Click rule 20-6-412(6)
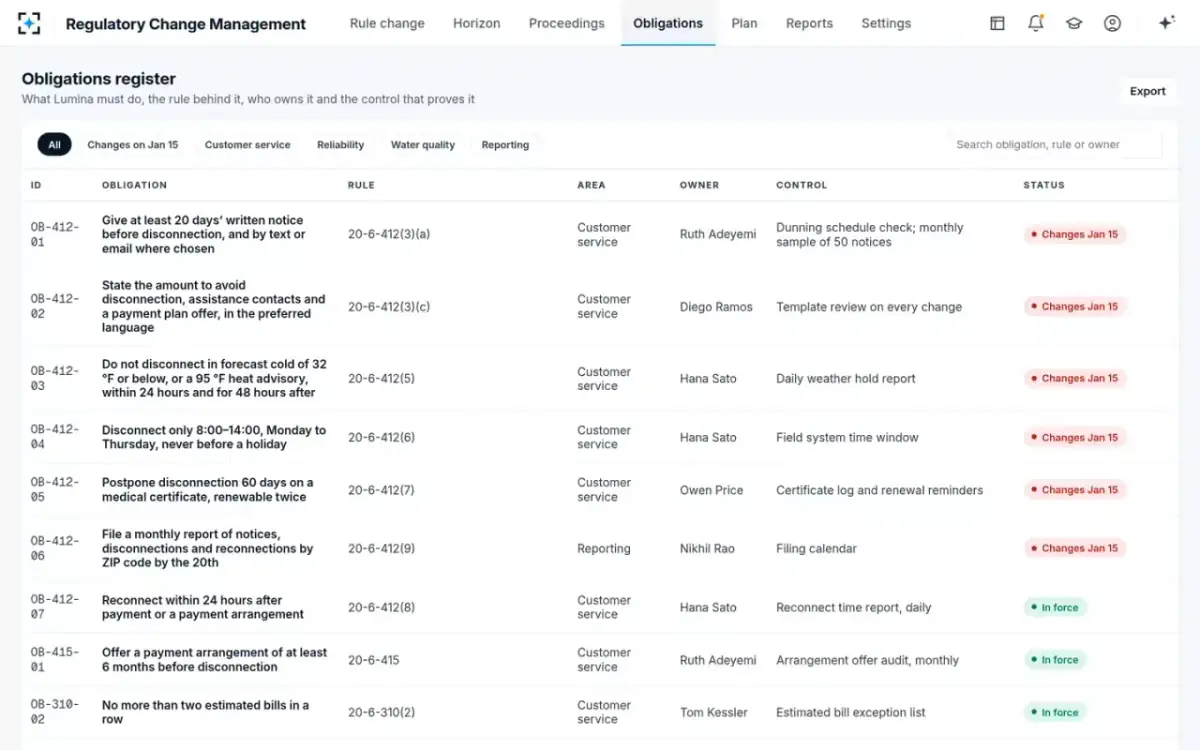Viewport: 1200px width, 750px height. pos(381,437)
